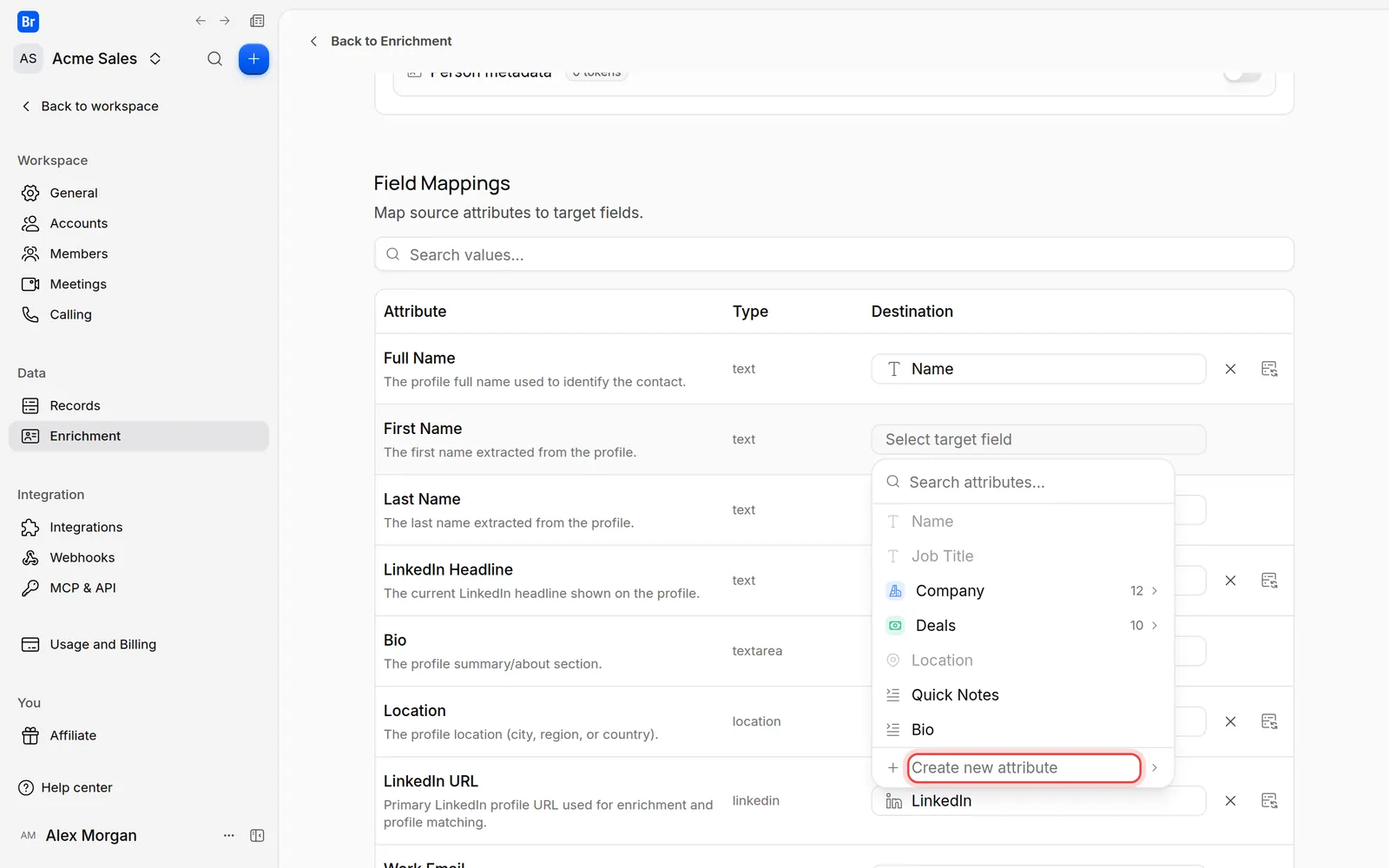1389x868 pixels.
Task: Open the Affiliate page
Action: click(139, 735)
